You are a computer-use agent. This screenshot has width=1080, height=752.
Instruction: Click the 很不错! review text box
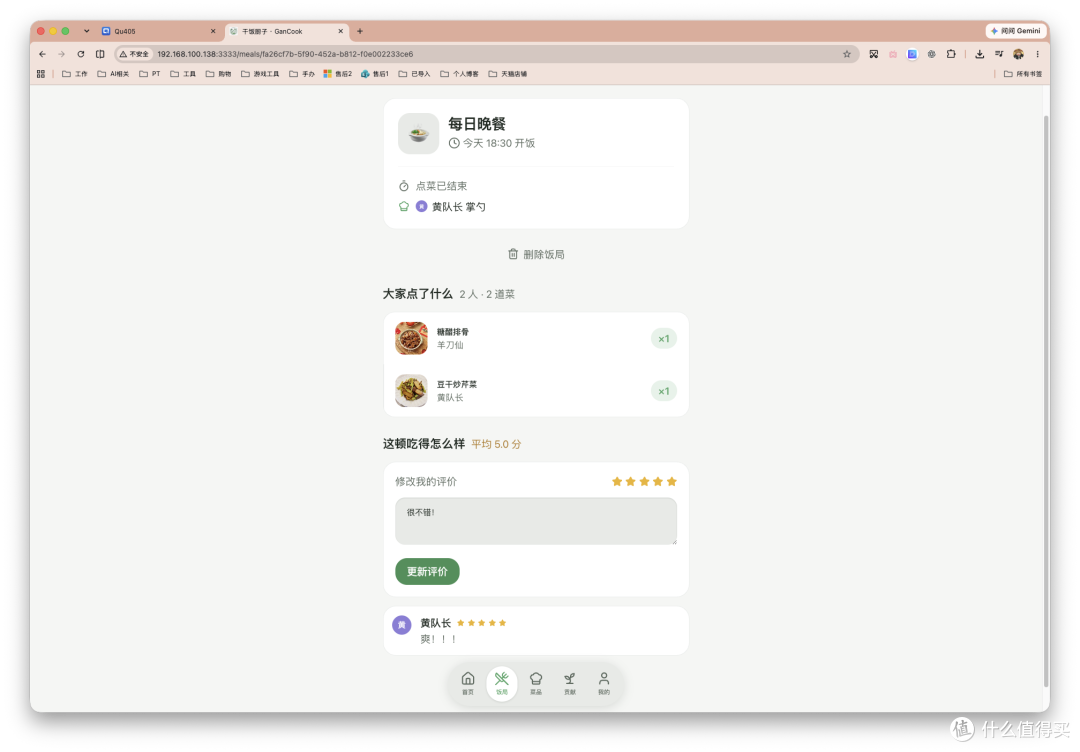pyautogui.click(x=536, y=521)
